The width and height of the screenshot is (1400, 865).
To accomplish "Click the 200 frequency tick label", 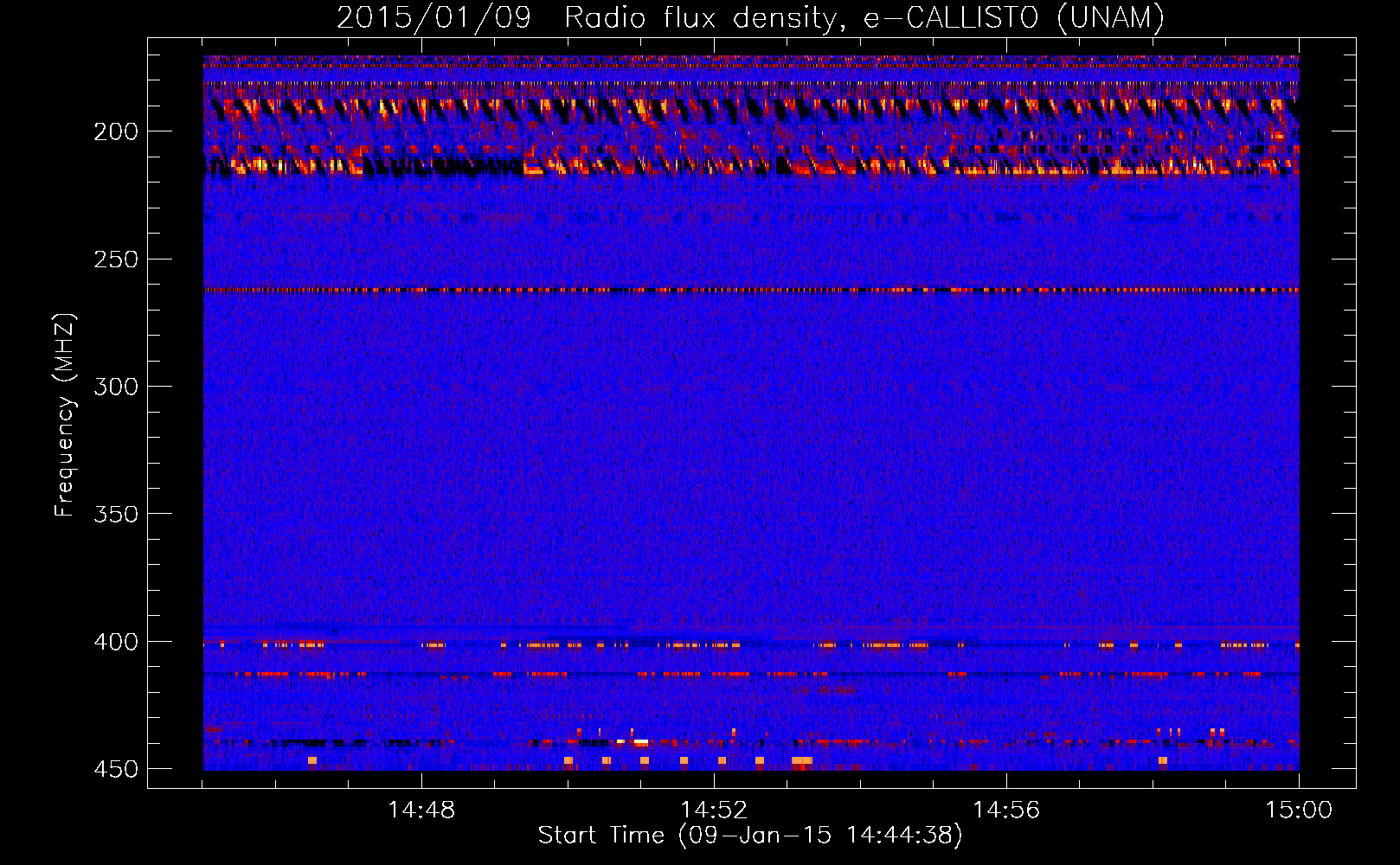I will point(115,131).
